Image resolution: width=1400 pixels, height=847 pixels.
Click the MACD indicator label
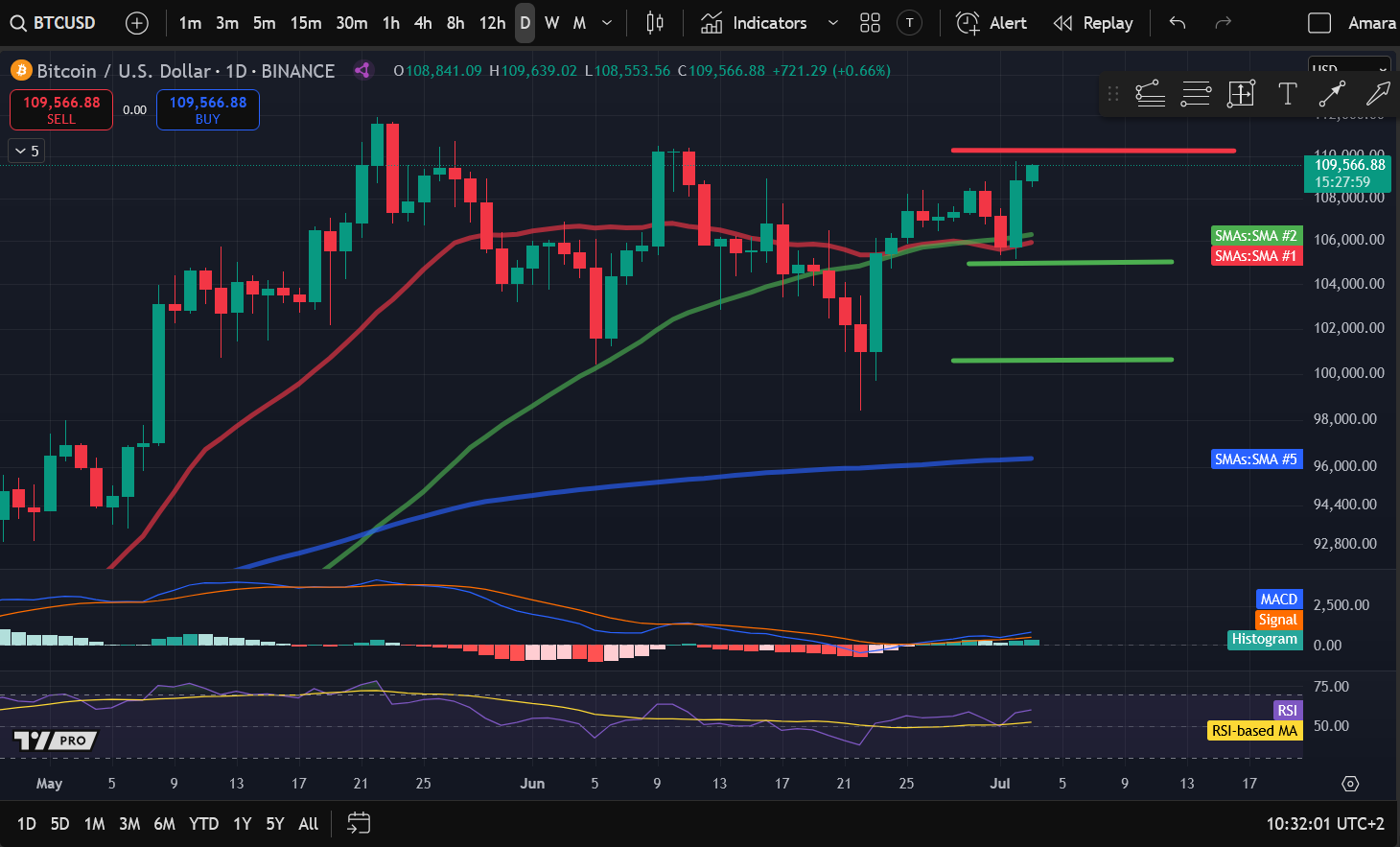click(1279, 600)
